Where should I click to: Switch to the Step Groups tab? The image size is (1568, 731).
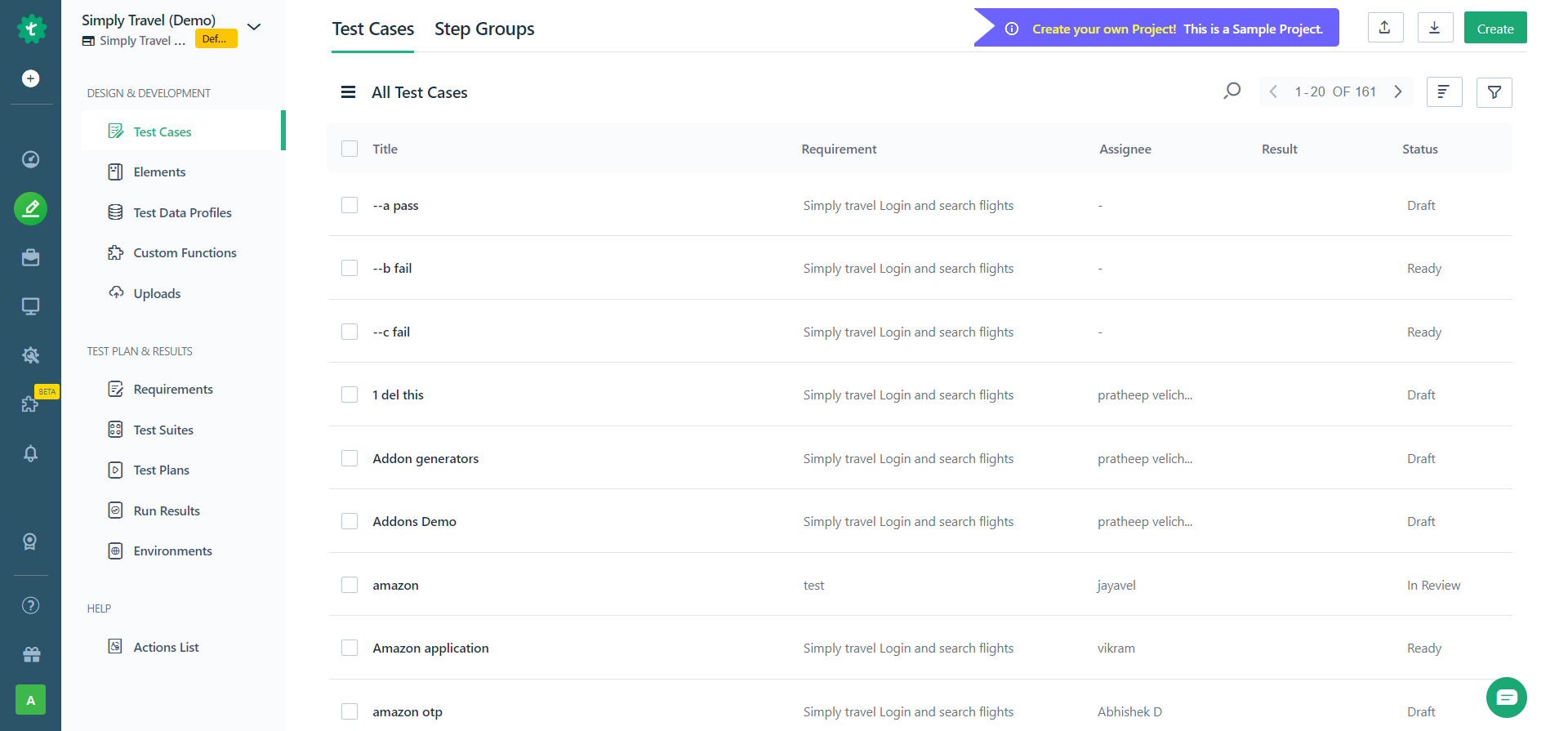(x=484, y=29)
